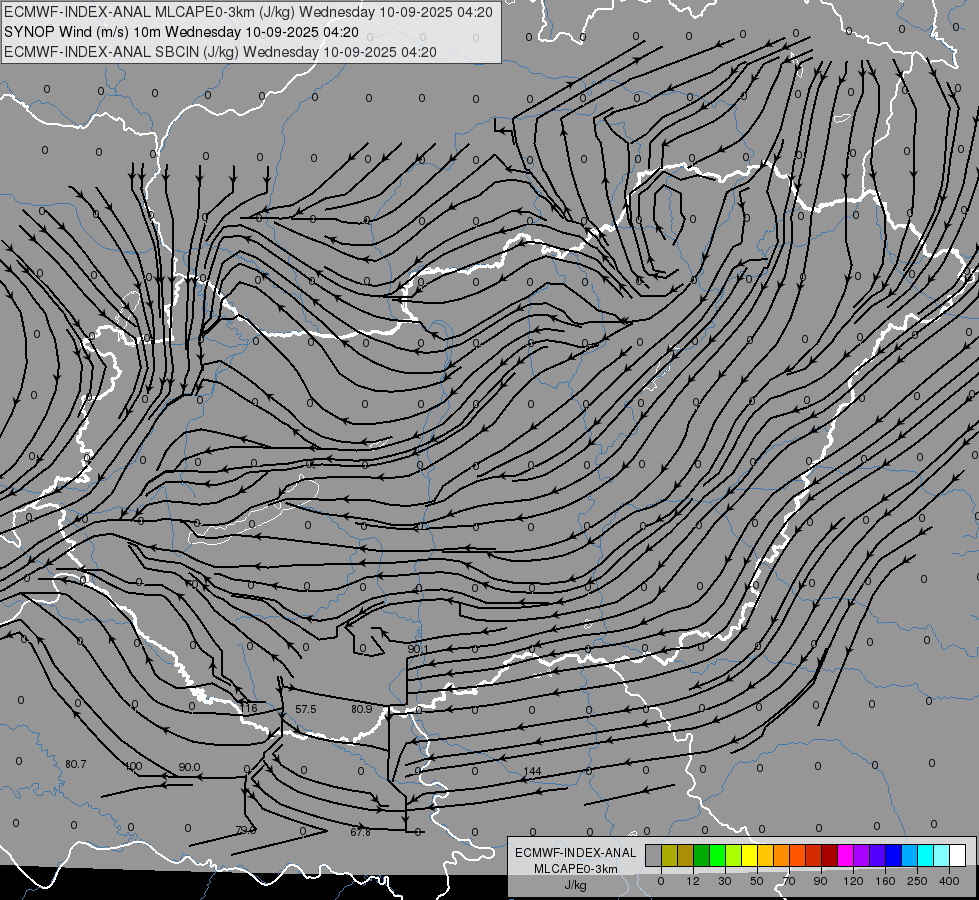This screenshot has height=900, width=979.
Task: Click the 100 value beside 90.0
Action: (x=134, y=766)
